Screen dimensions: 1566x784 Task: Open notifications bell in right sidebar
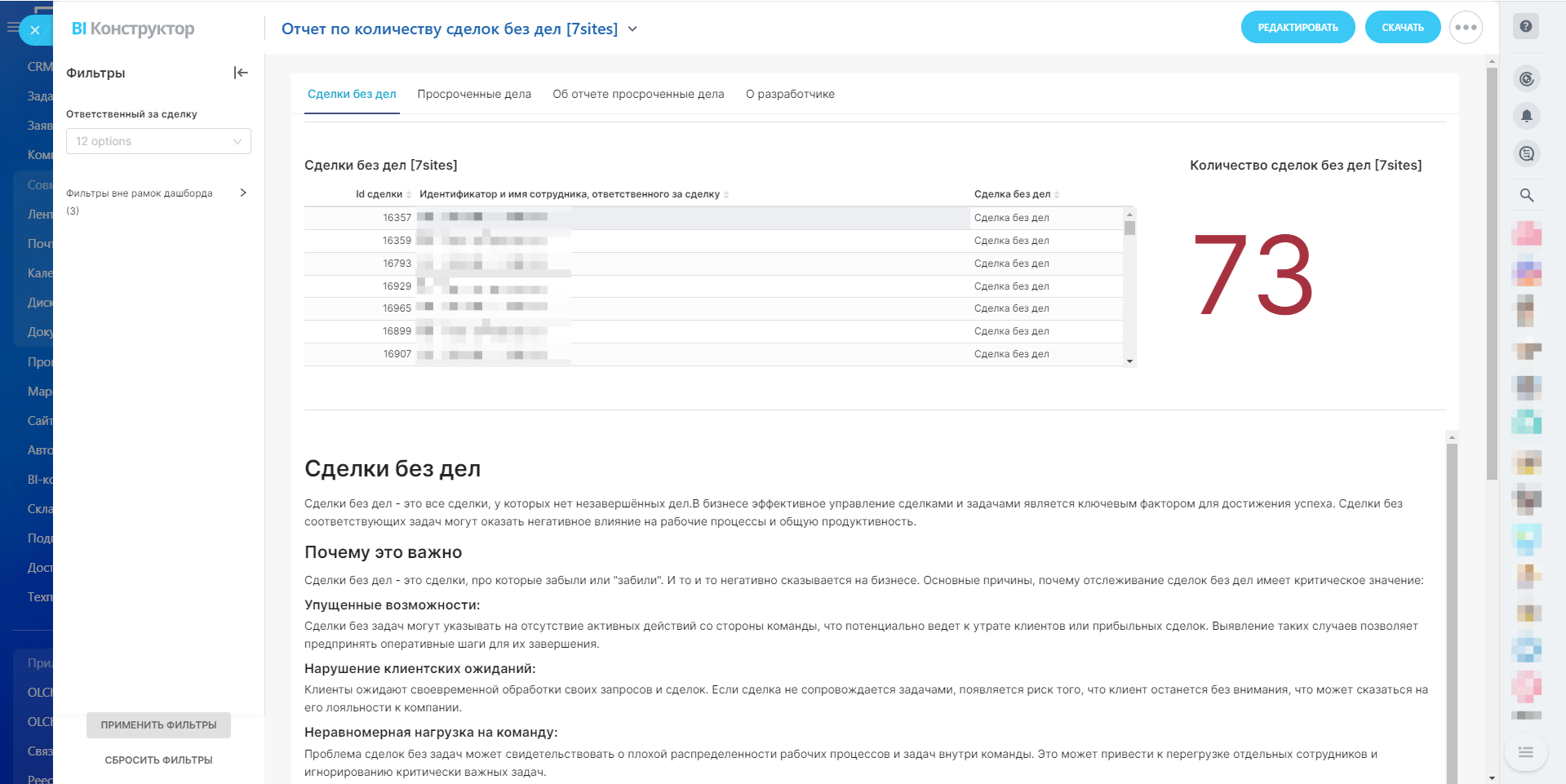(1526, 116)
